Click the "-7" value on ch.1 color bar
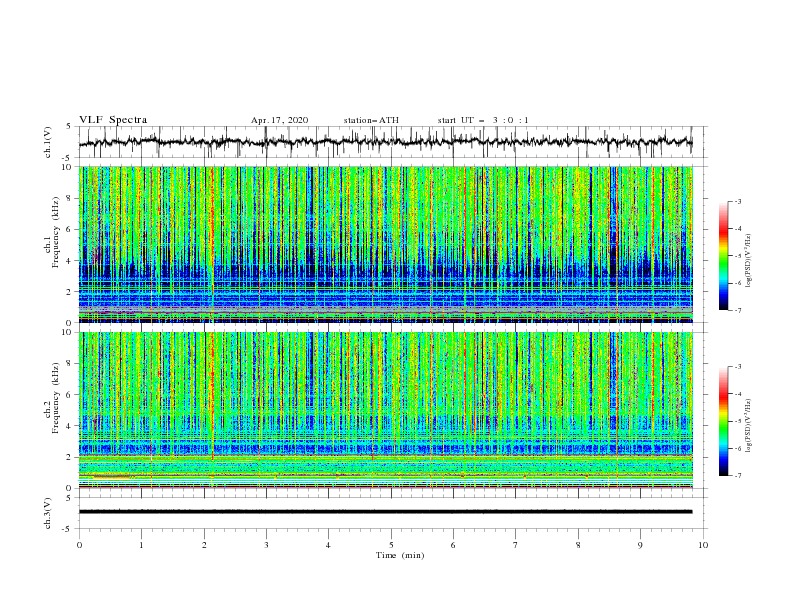This screenshot has width=792, height=612. (x=737, y=310)
